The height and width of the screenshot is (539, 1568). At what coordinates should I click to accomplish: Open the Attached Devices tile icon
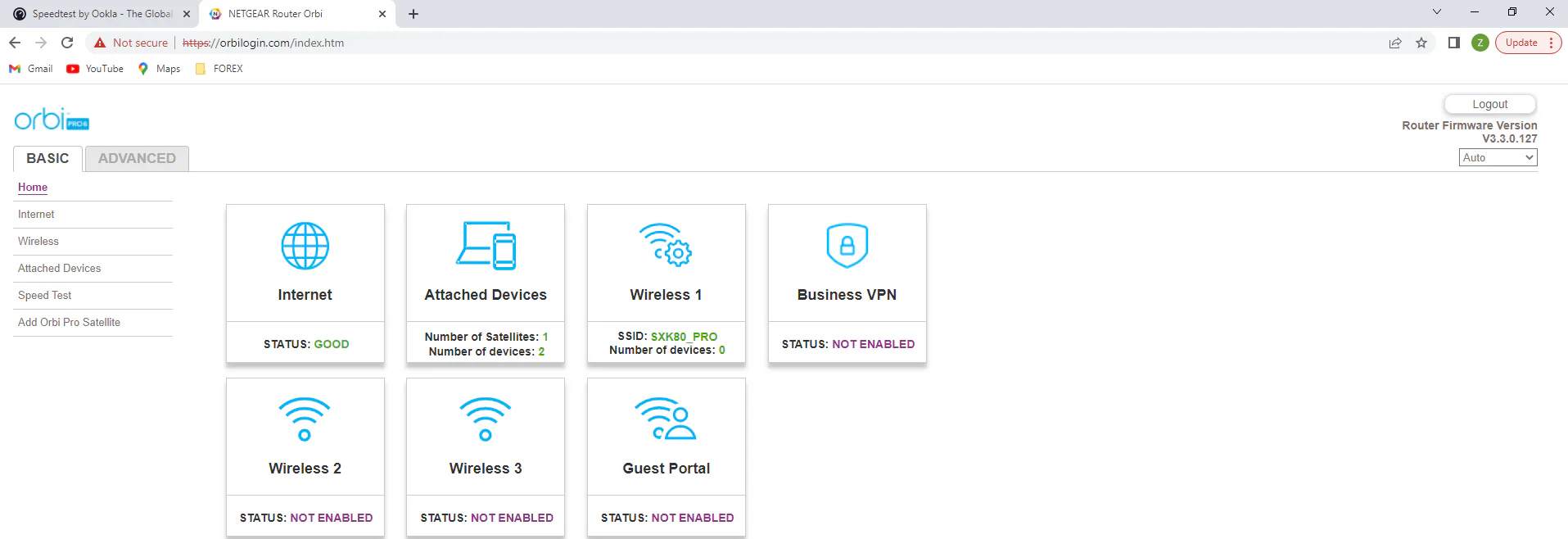(486, 245)
